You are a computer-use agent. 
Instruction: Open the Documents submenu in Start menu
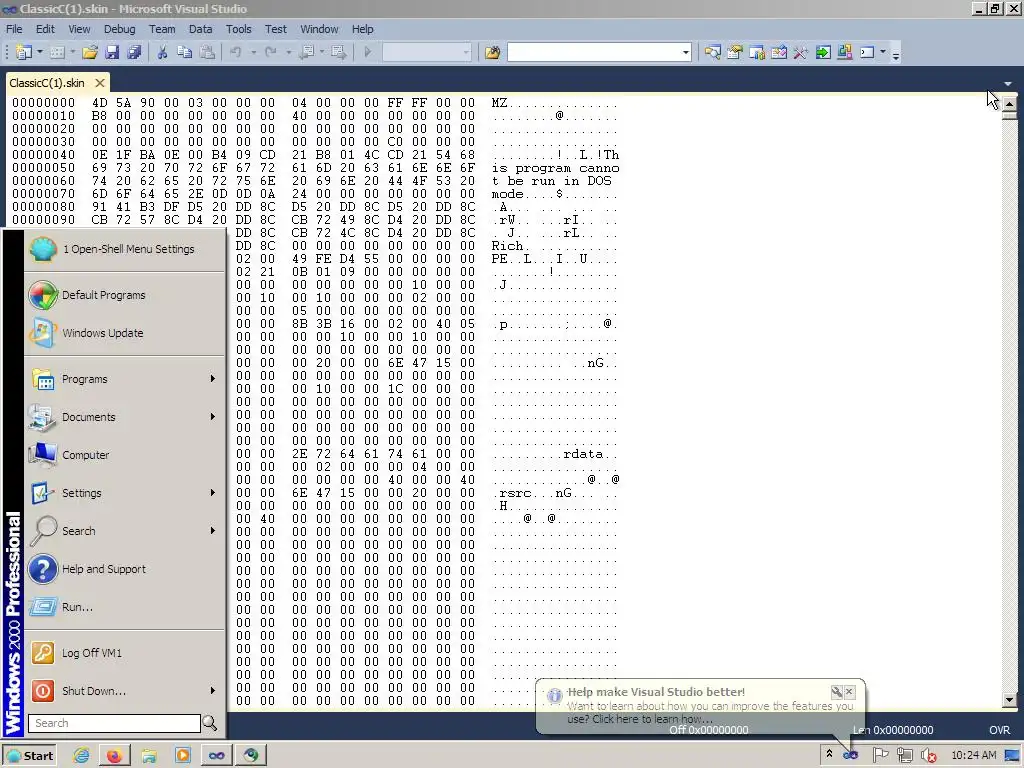click(123, 417)
